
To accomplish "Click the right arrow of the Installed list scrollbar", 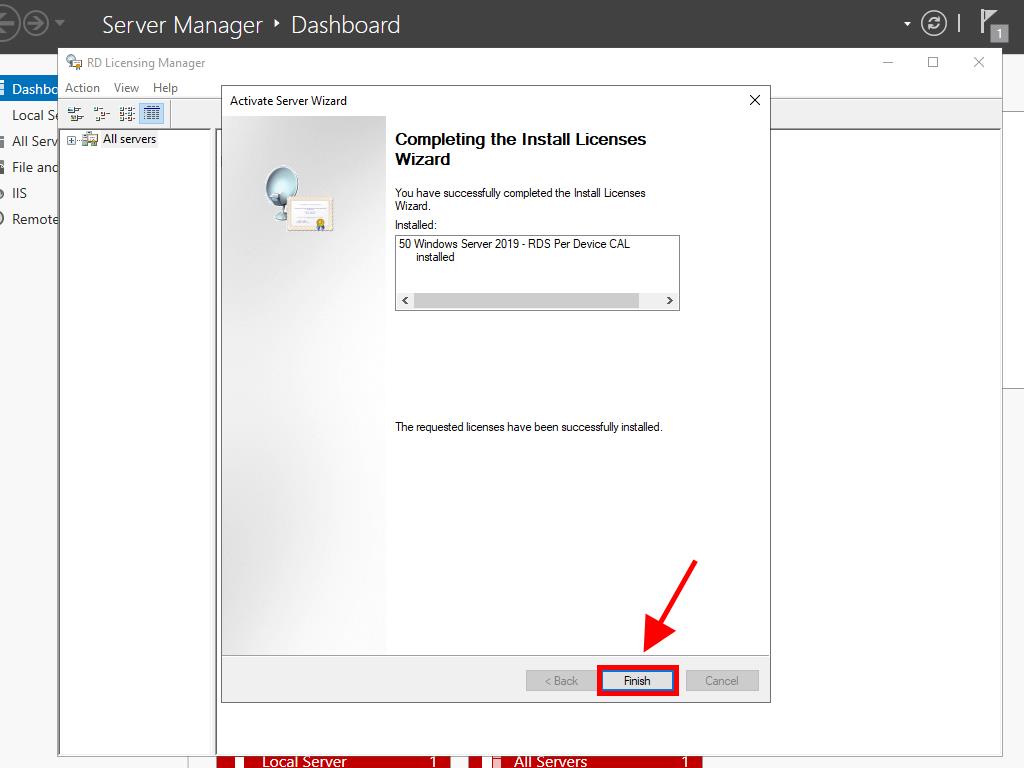I will (x=669, y=300).
